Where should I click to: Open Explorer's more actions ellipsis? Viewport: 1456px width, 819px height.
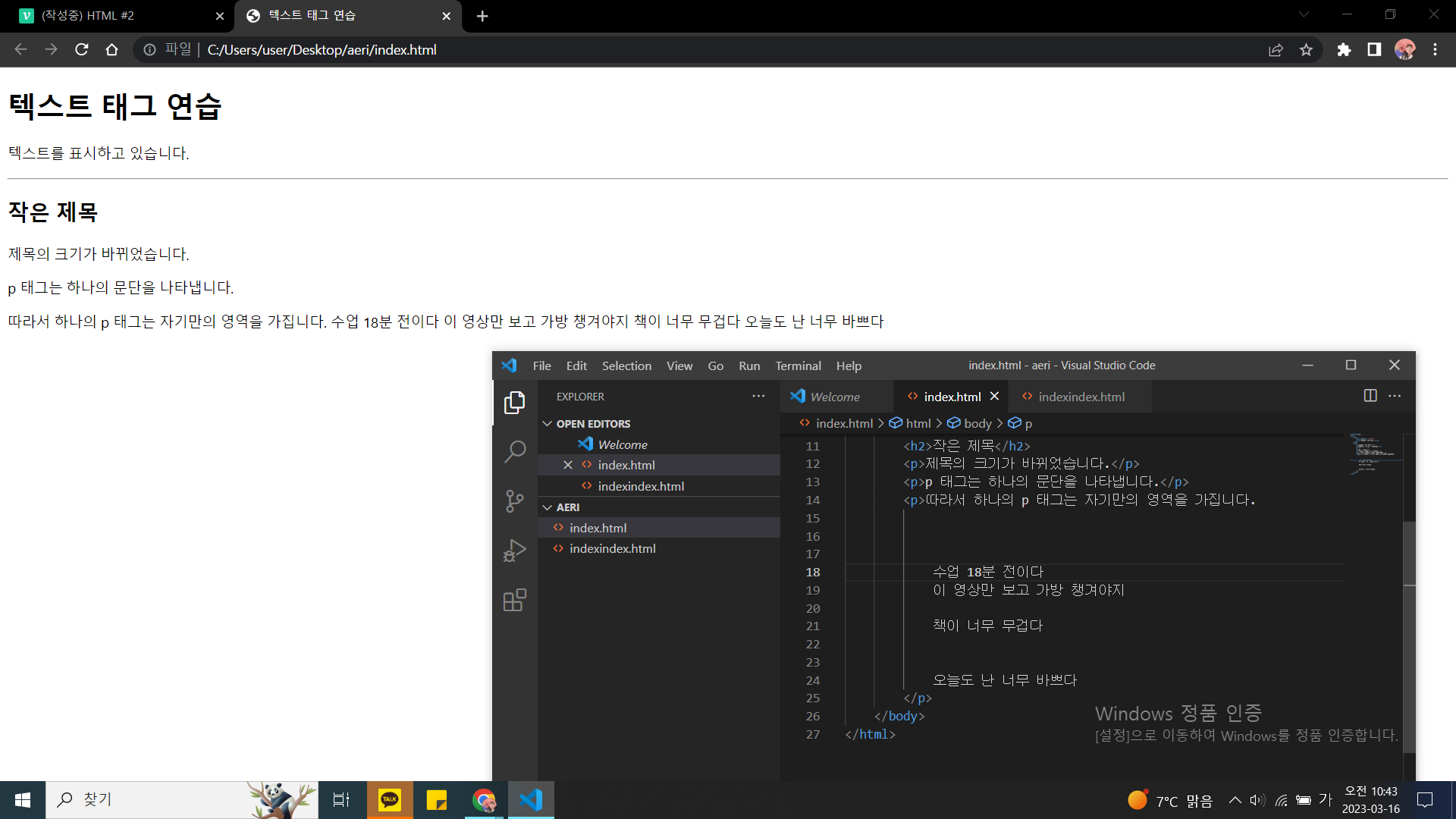(758, 397)
